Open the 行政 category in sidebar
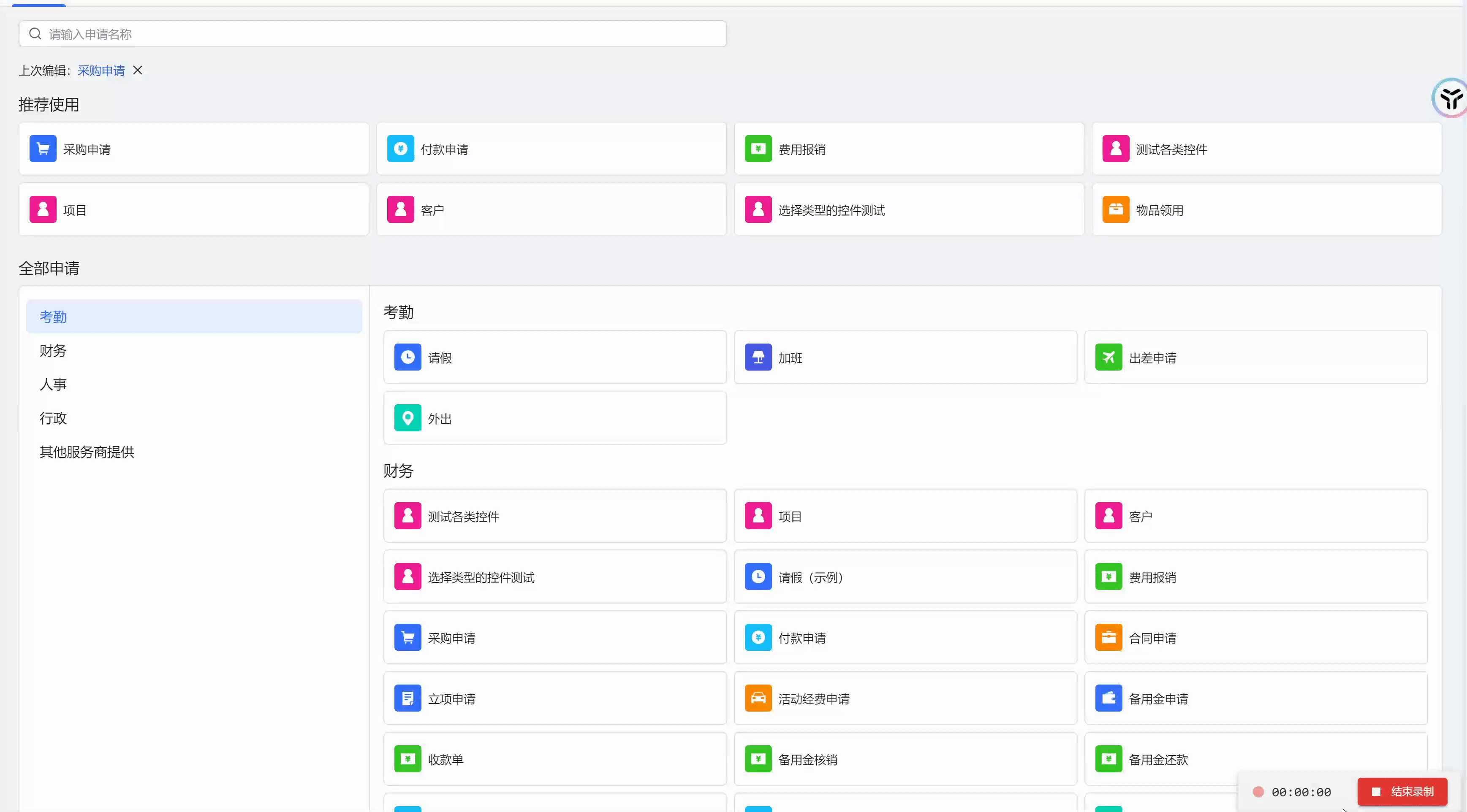Viewport: 1467px width, 812px height. [x=53, y=418]
